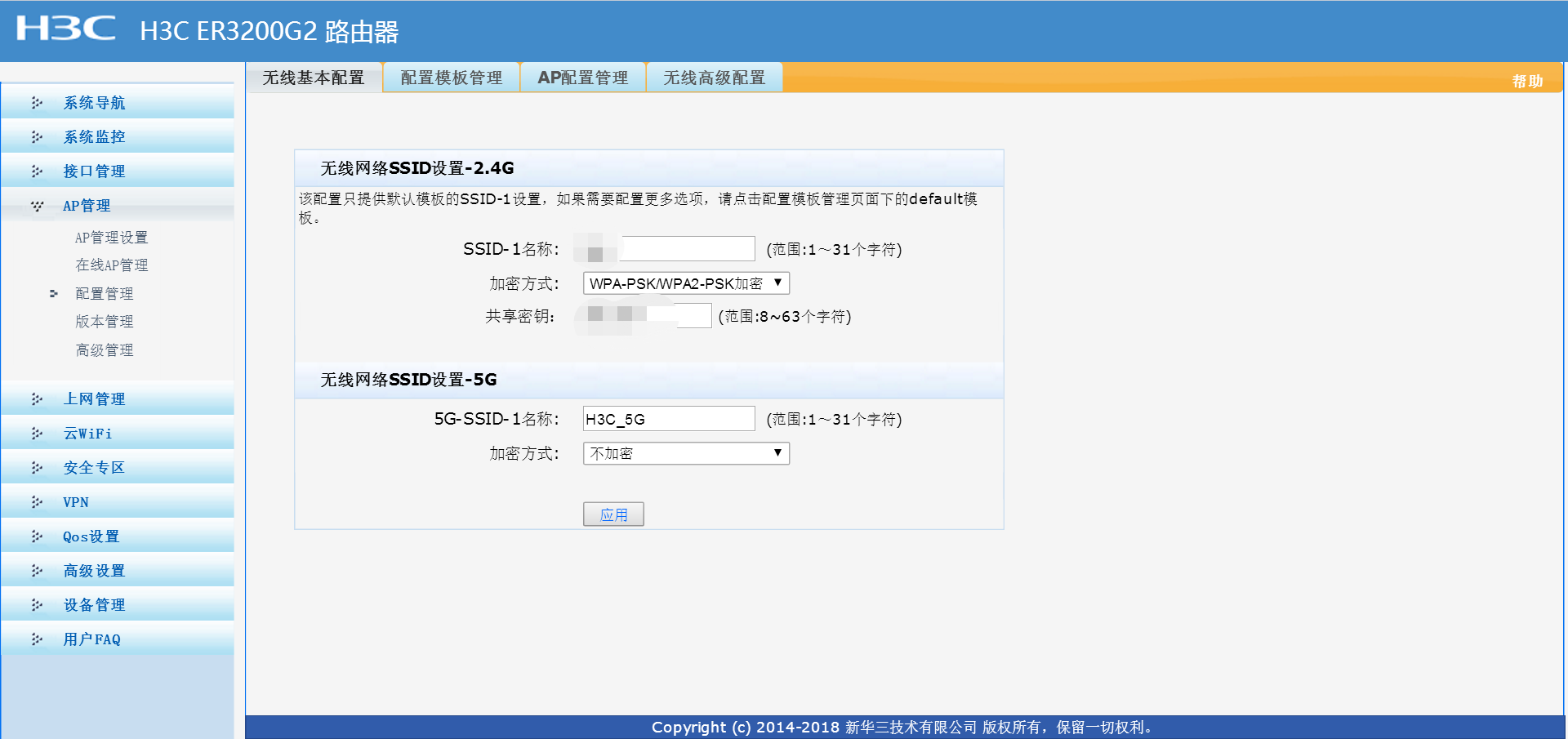Expand the Qos设置 menu section

coord(118,536)
